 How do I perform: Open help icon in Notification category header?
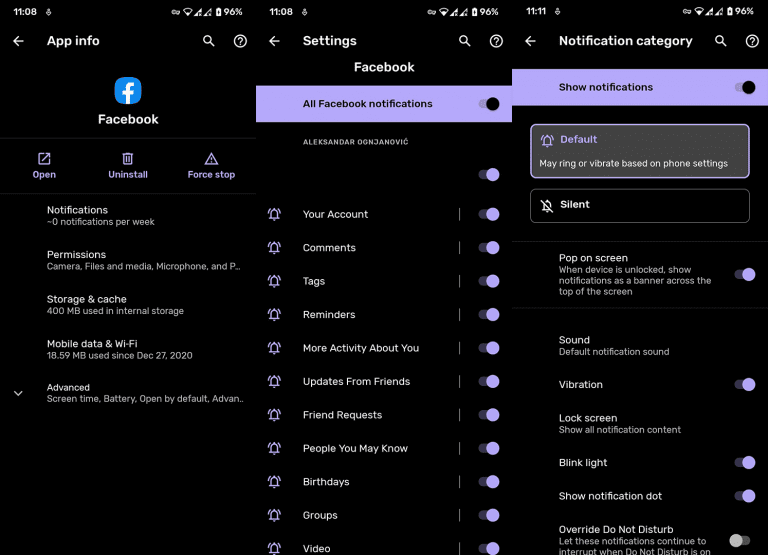(x=752, y=41)
